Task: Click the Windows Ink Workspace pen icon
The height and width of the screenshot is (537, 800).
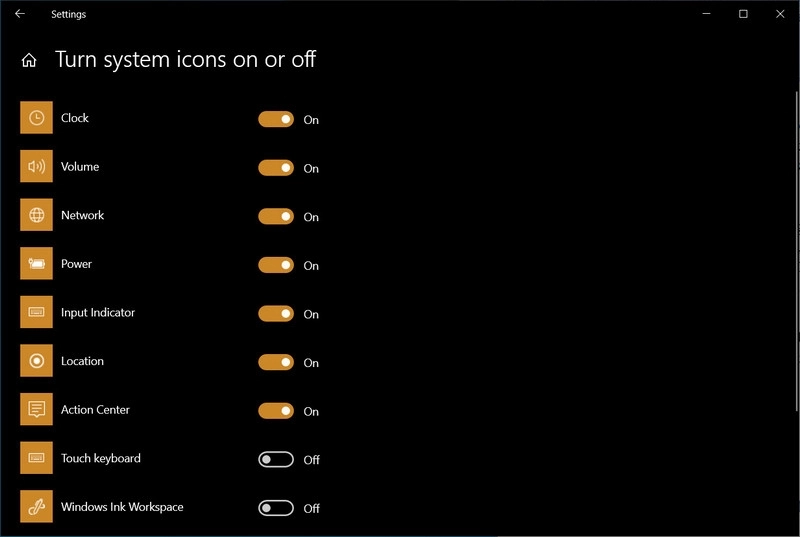Action: (36, 506)
